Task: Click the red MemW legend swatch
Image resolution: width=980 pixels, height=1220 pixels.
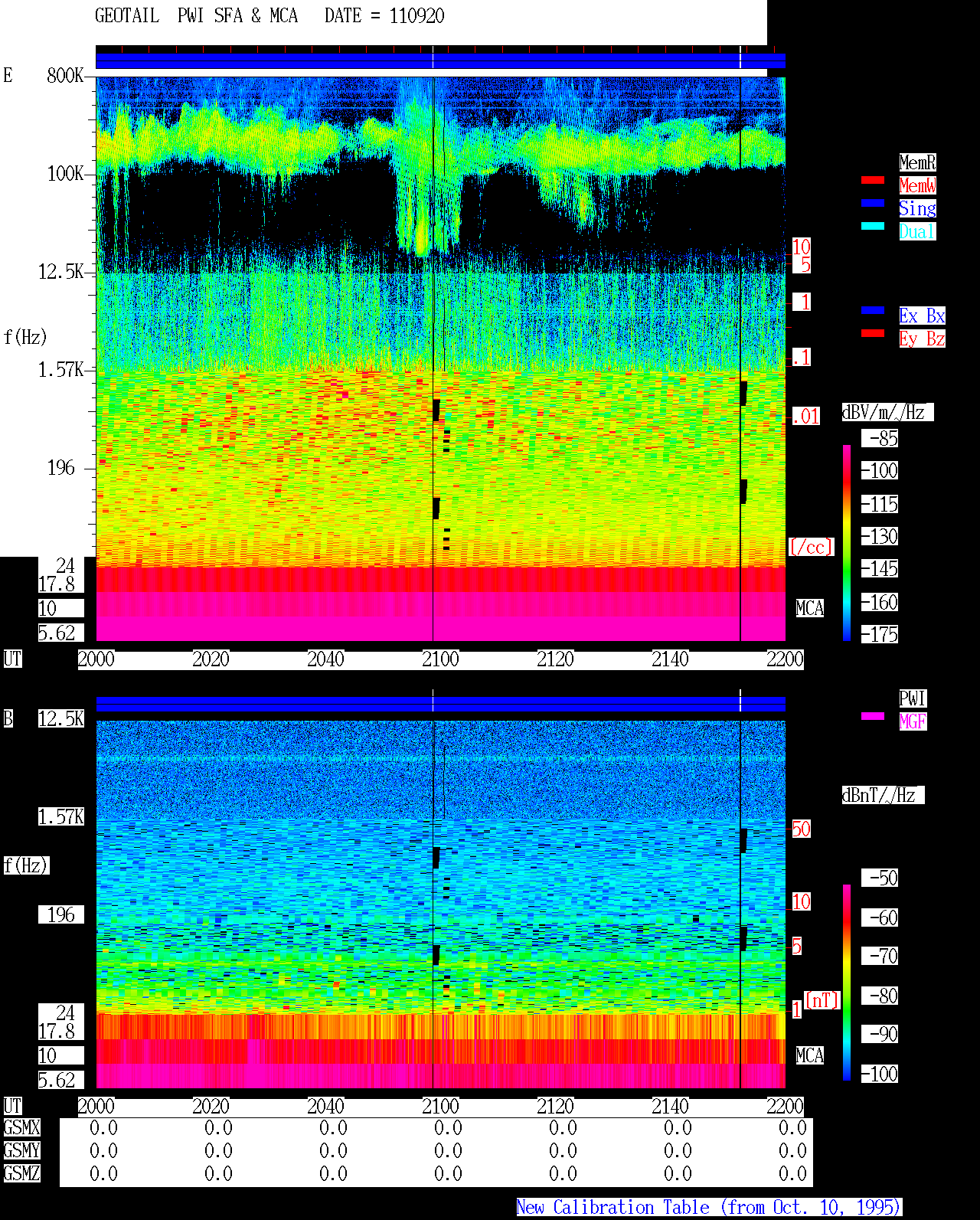Action: click(873, 181)
